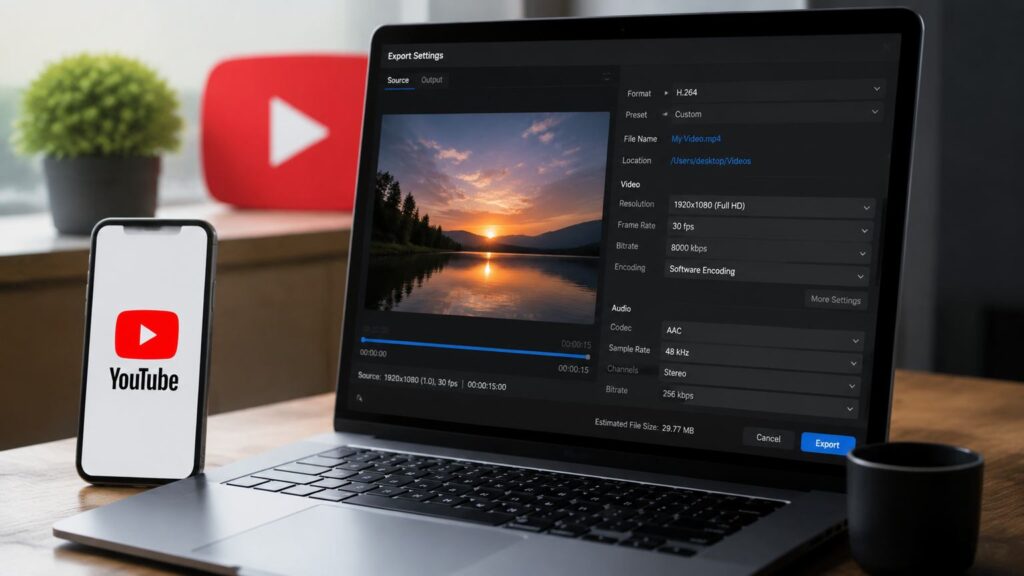Viewport: 1024px width, 576px height.
Task: Click the My Video.mp4 file name link
Action: pos(696,138)
